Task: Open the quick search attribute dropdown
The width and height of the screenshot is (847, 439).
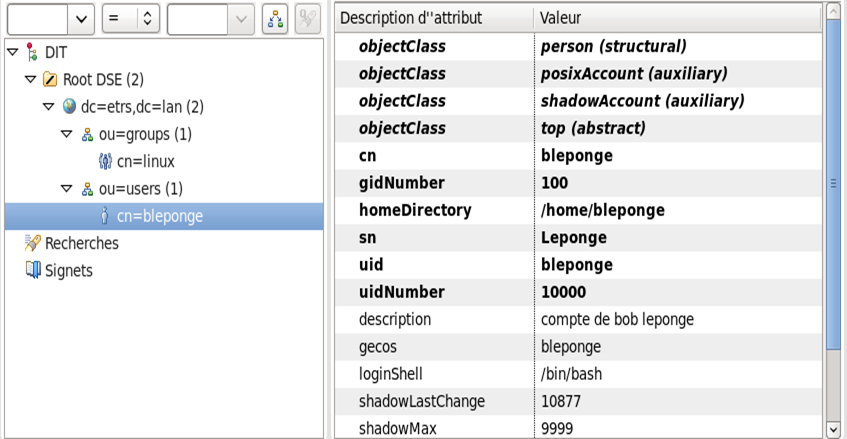Action: tap(81, 18)
